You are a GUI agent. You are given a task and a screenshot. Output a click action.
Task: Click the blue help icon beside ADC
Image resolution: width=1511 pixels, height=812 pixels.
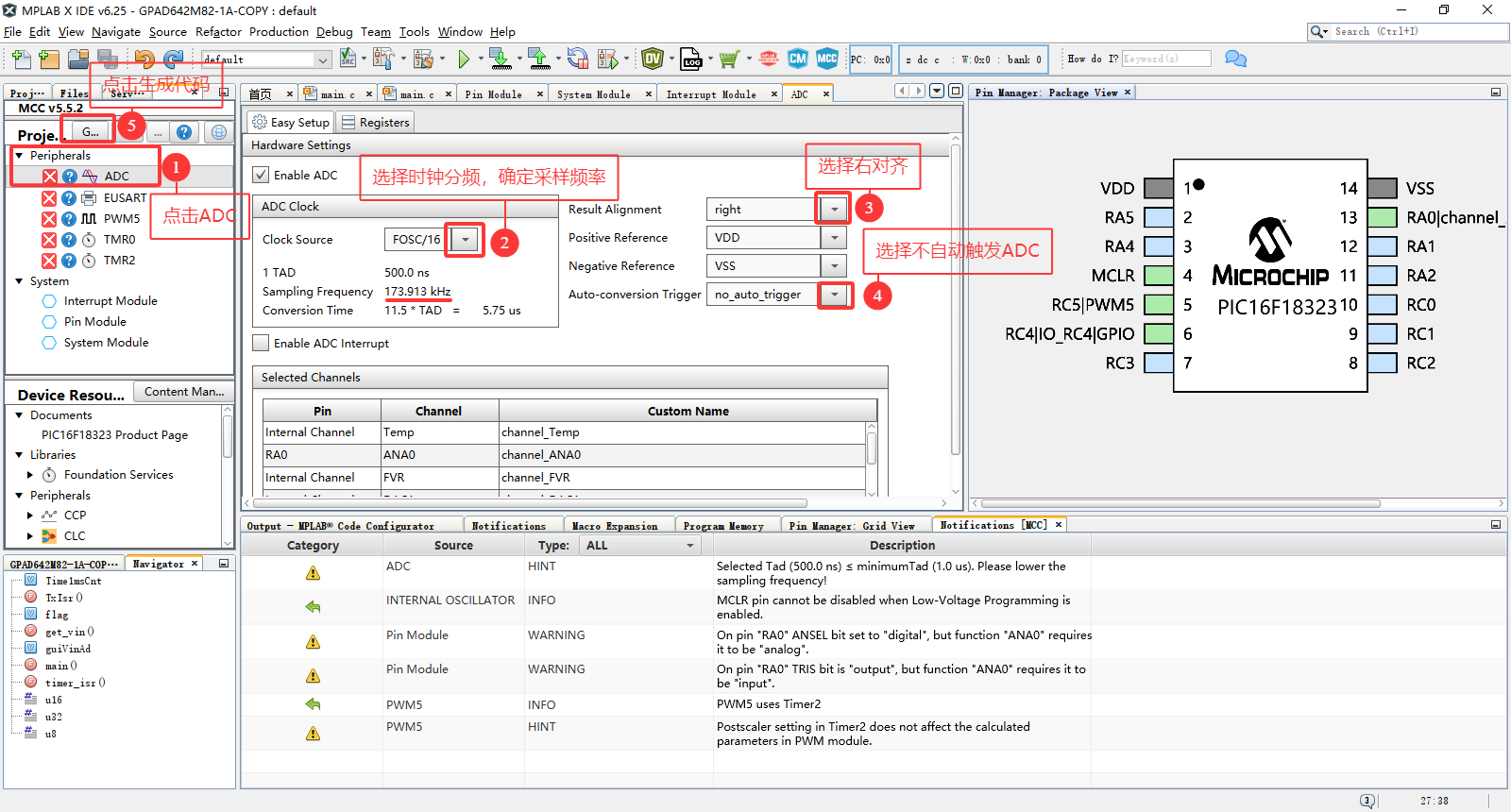click(70, 177)
